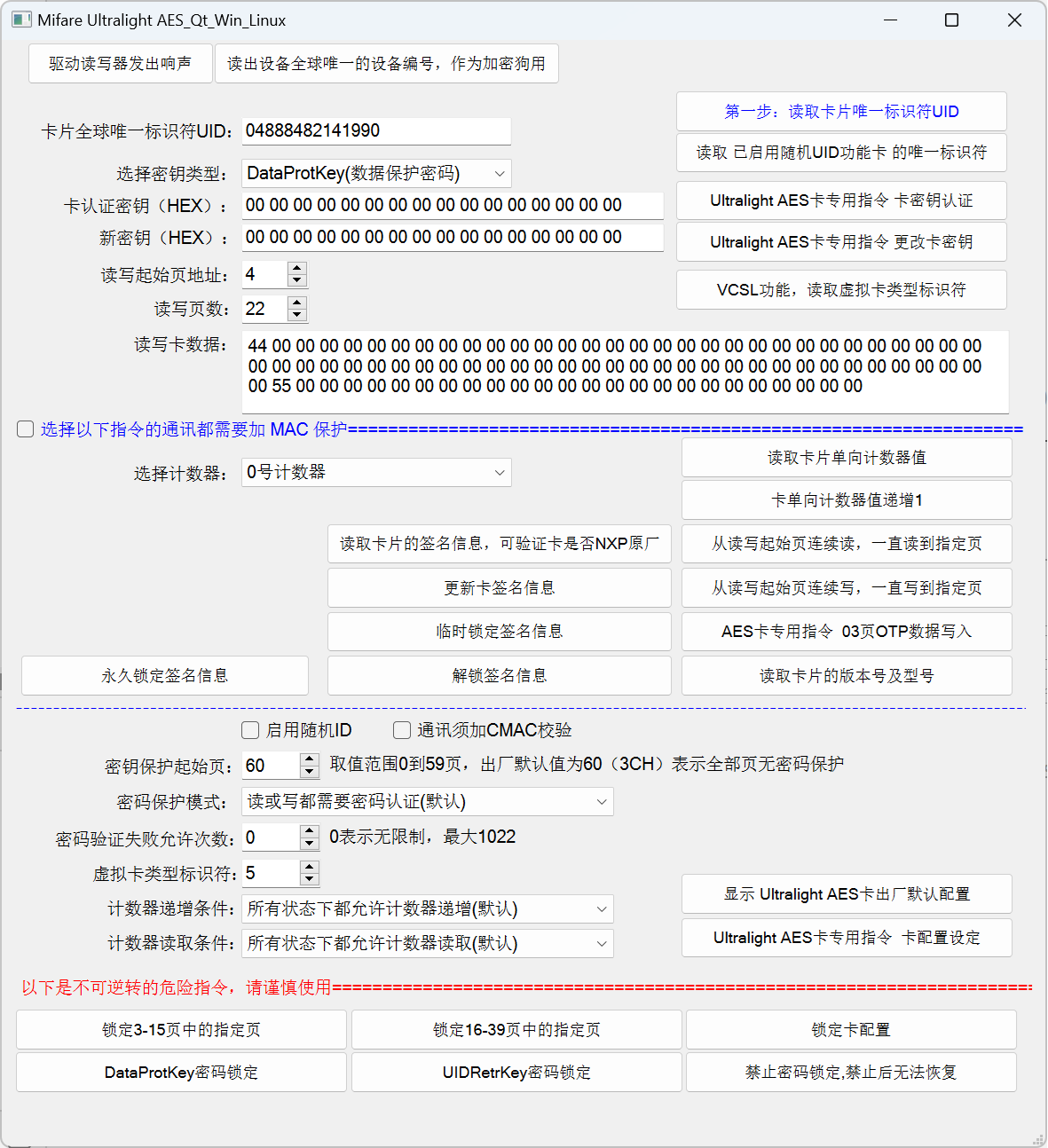Click the 驱动读写器发出响声 beep button

click(x=121, y=64)
